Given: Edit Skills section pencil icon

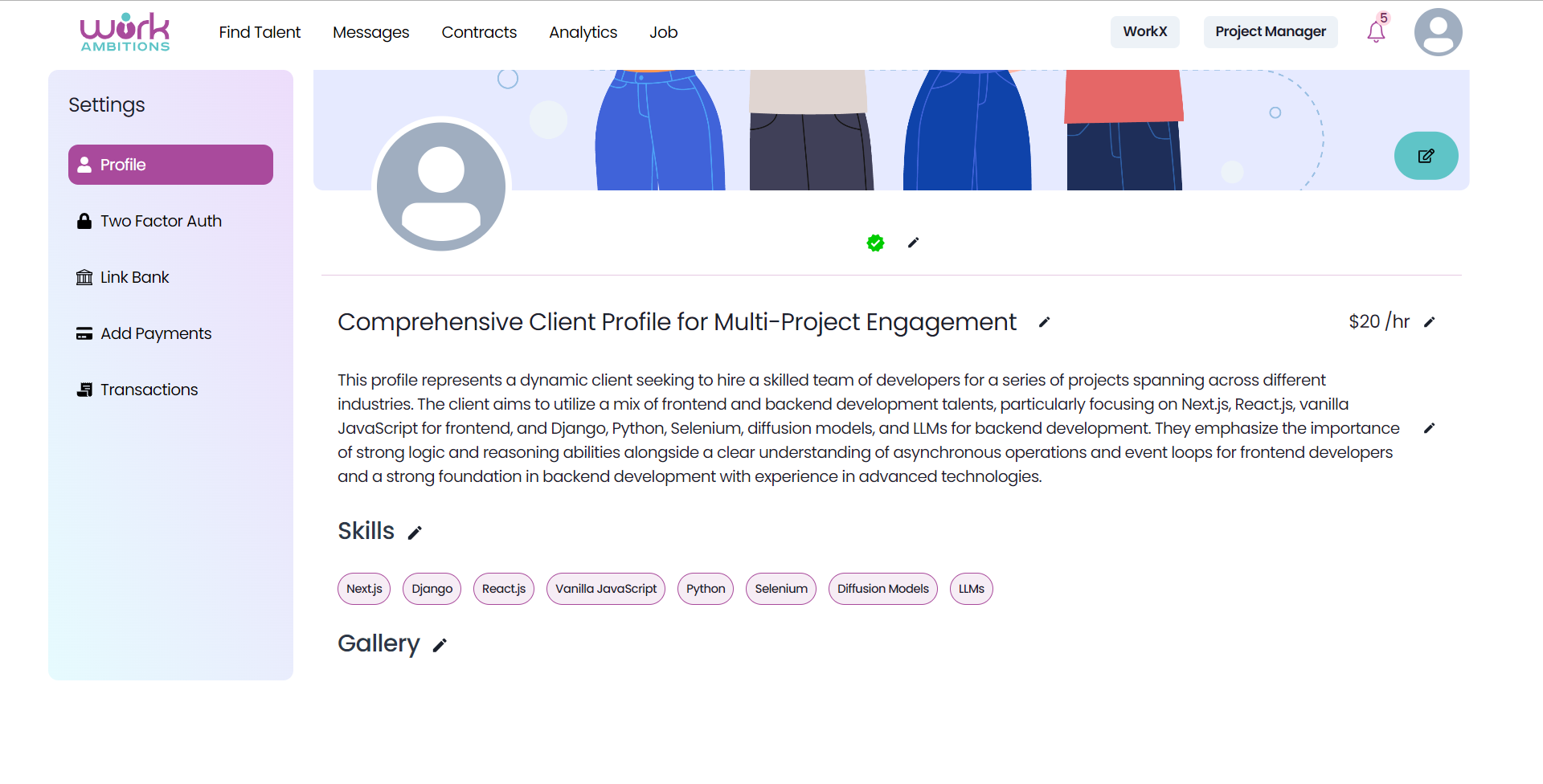Looking at the screenshot, I should [x=415, y=533].
